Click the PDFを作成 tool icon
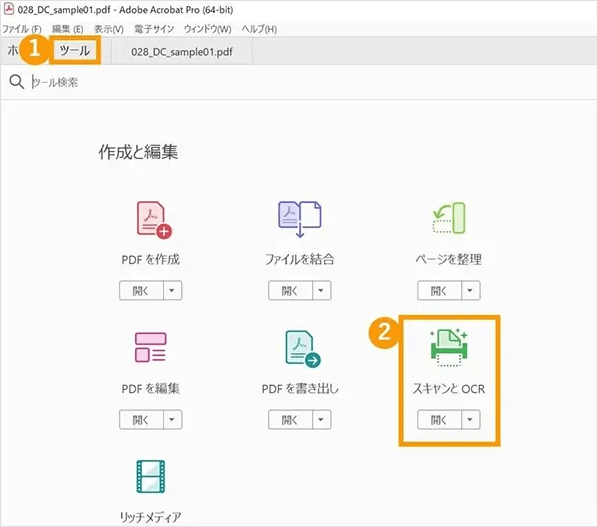This screenshot has height=527, width=597. 154,220
